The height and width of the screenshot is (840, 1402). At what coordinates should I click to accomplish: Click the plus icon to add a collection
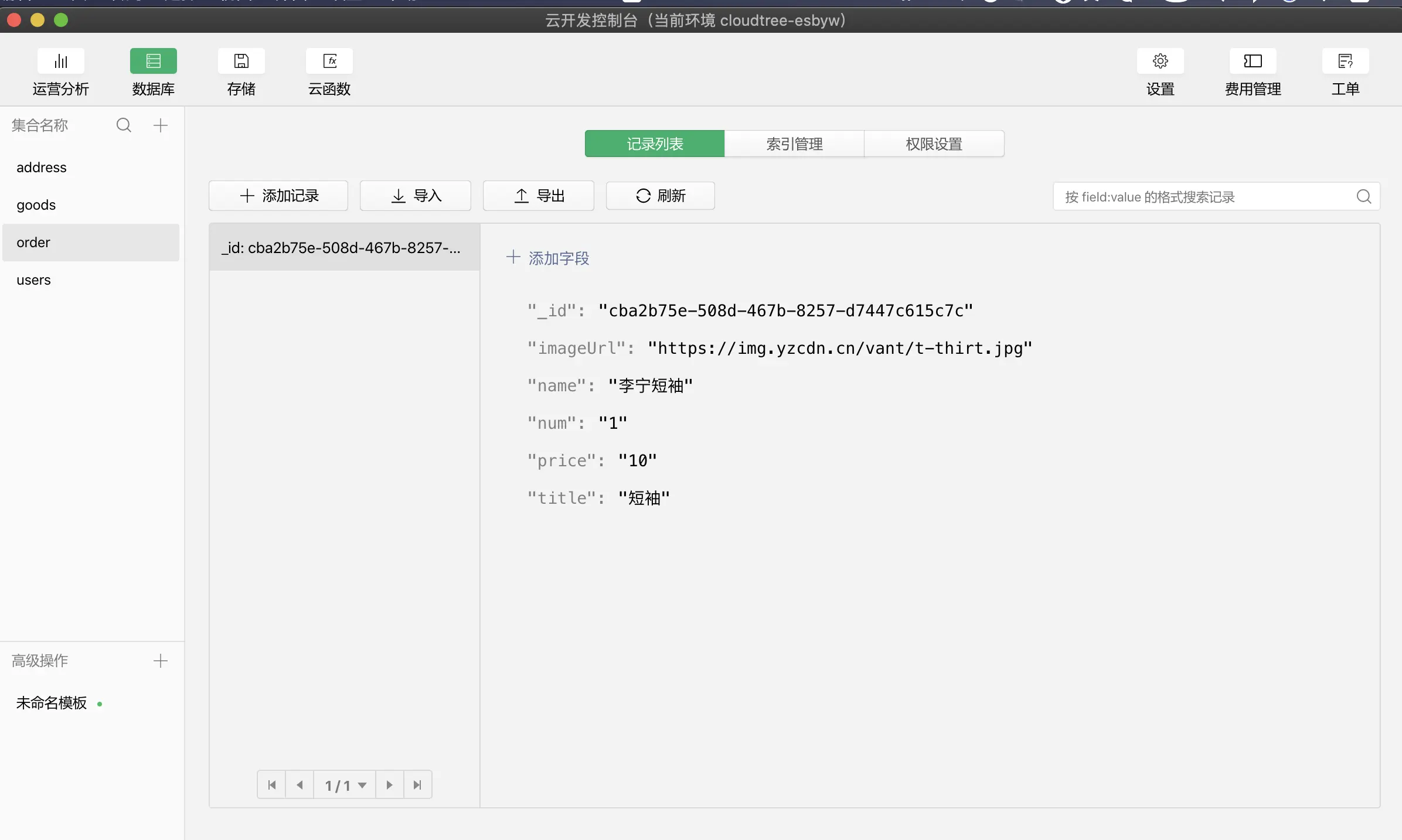click(x=161, y=125)
